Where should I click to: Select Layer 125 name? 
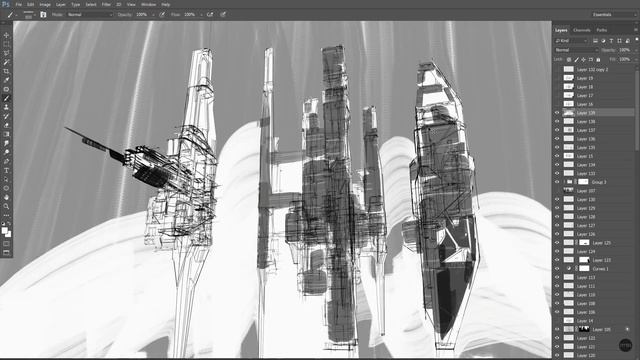[602, 243]
